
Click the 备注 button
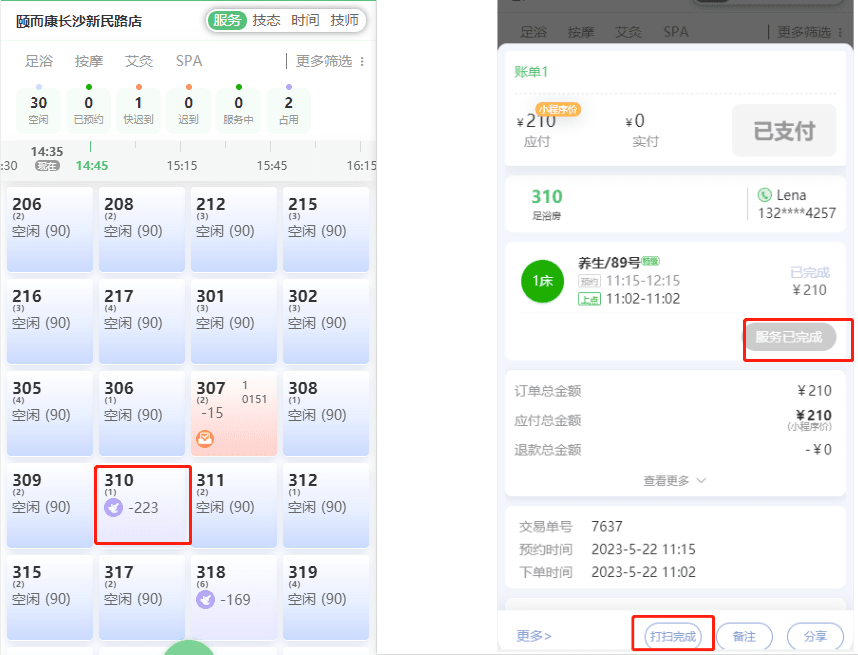click(x=744, y=636)
